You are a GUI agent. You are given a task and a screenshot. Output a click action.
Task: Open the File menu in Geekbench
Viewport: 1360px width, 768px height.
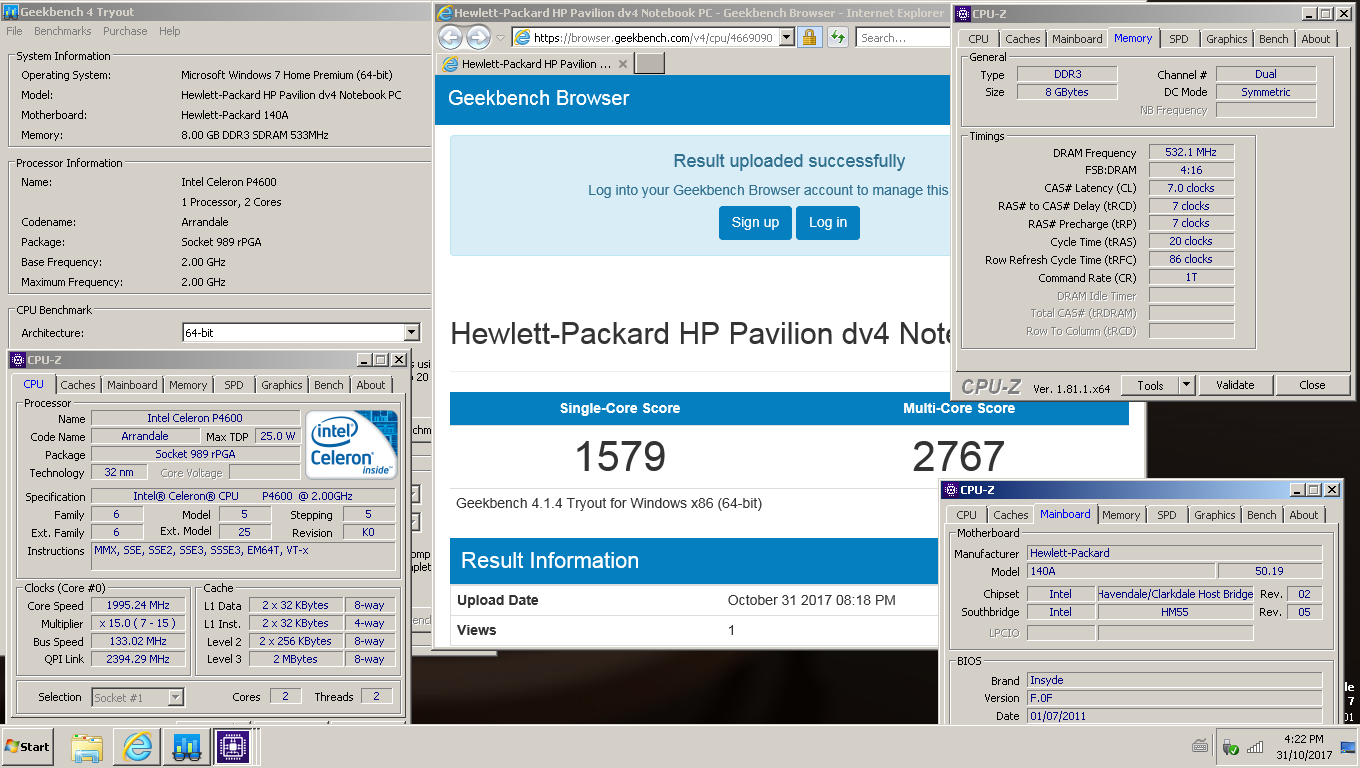point(14,31)
